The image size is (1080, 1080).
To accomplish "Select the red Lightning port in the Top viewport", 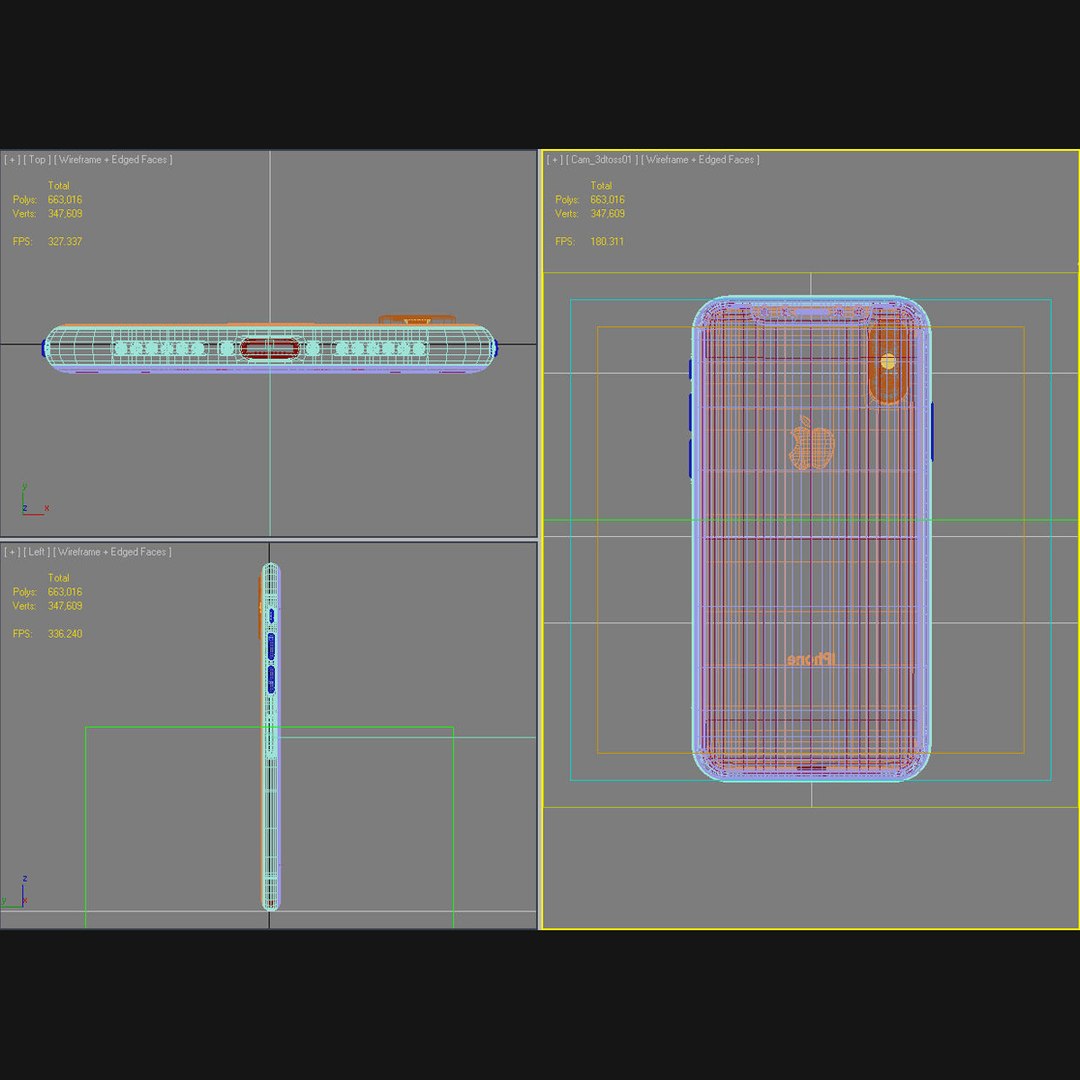I will (270, 349).
